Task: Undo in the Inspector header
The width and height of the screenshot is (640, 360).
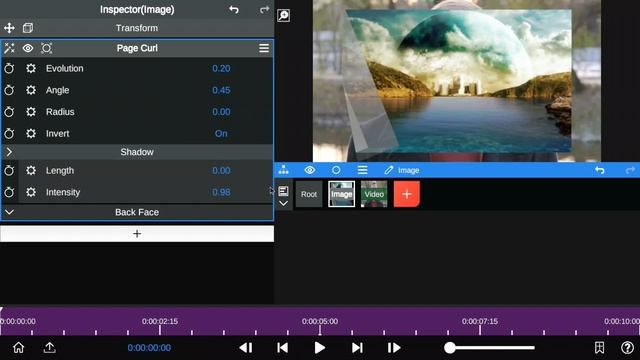Action: pos(234,9)
